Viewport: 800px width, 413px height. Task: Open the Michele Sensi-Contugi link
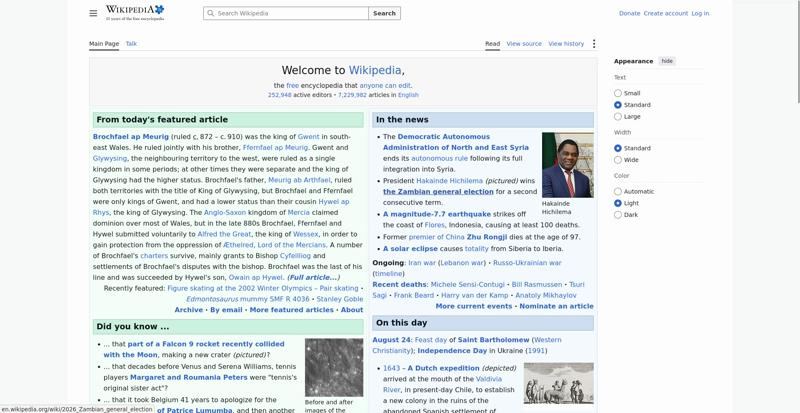[467, 284]
